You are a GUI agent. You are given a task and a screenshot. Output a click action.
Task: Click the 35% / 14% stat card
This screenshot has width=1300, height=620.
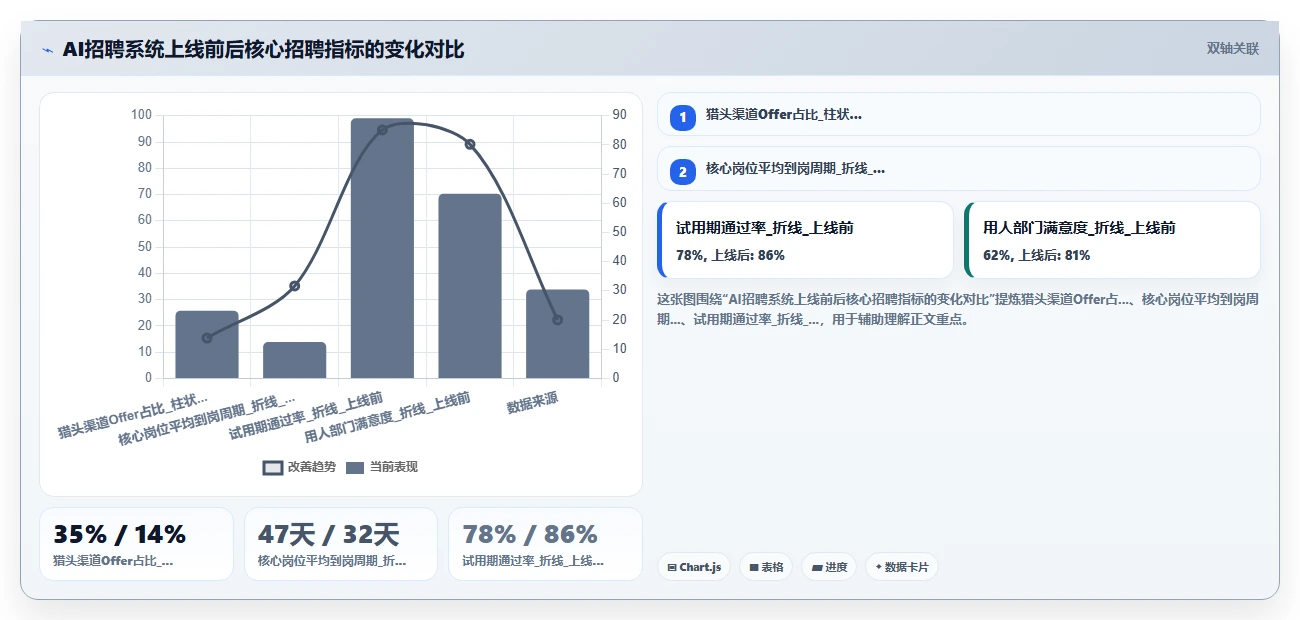(x=136, y=544)
